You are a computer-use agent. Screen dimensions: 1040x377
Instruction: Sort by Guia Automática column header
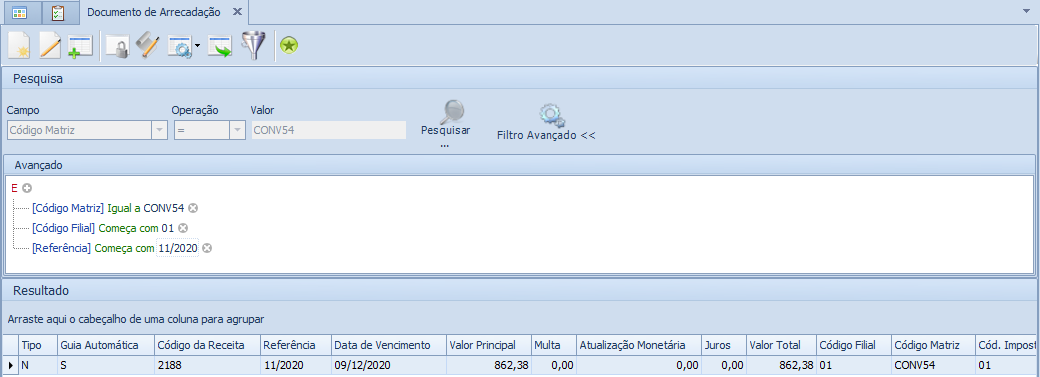[105, 345]
